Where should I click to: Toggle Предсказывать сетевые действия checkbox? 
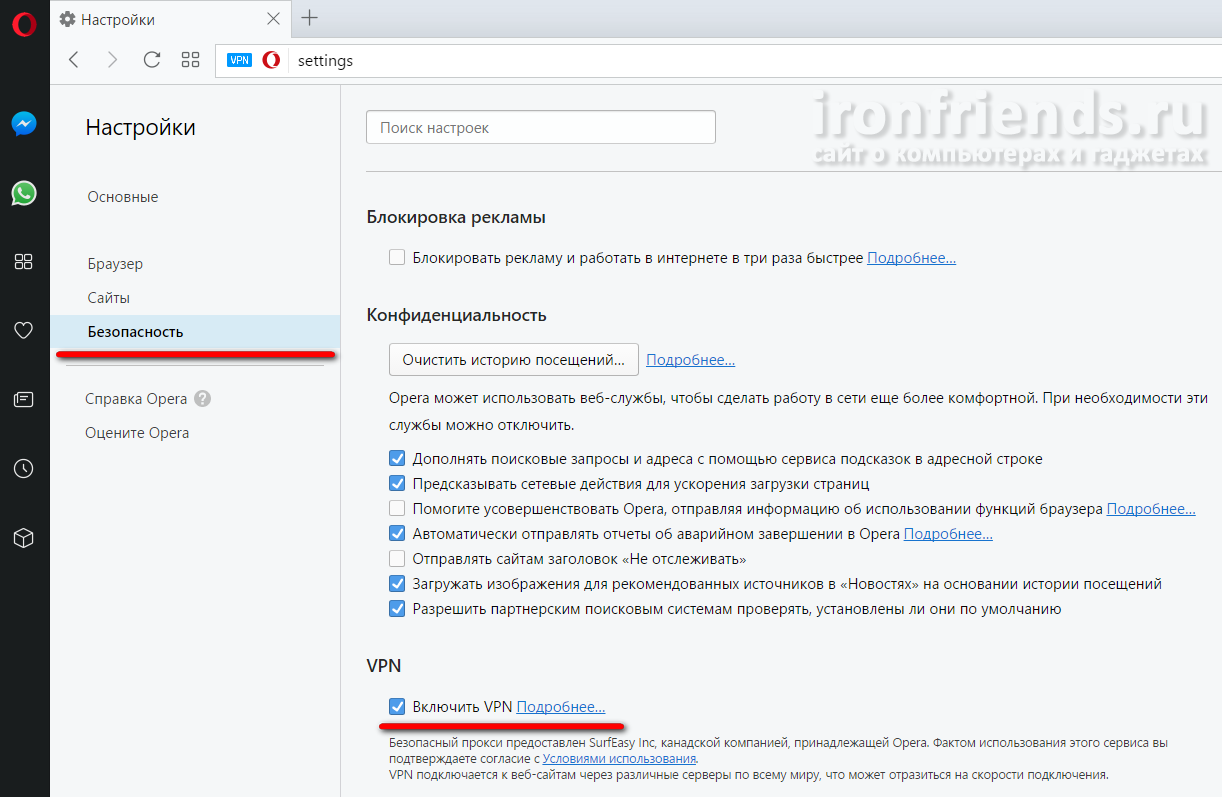397,484
